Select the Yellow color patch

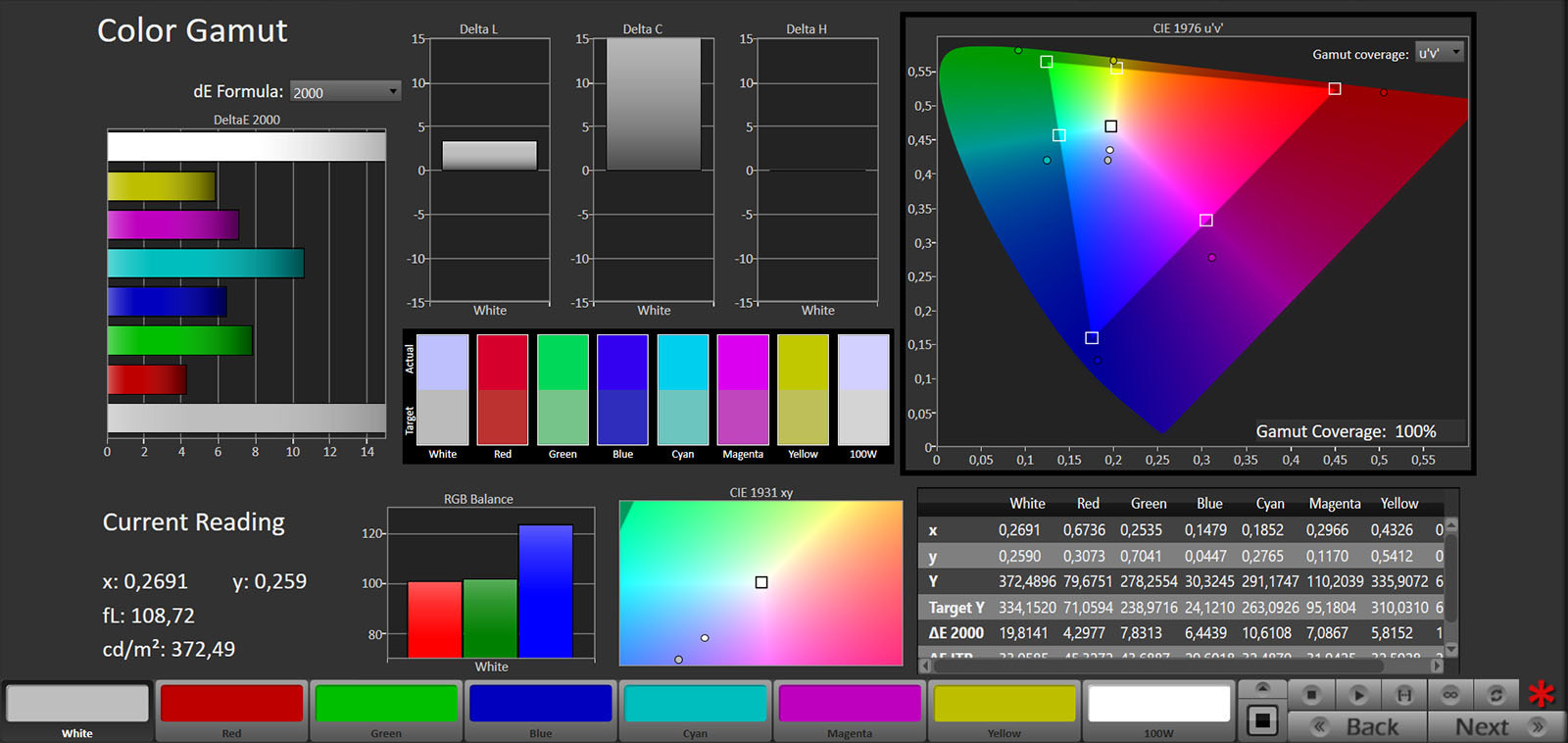pyautogui.click(x=1004, y=704)
